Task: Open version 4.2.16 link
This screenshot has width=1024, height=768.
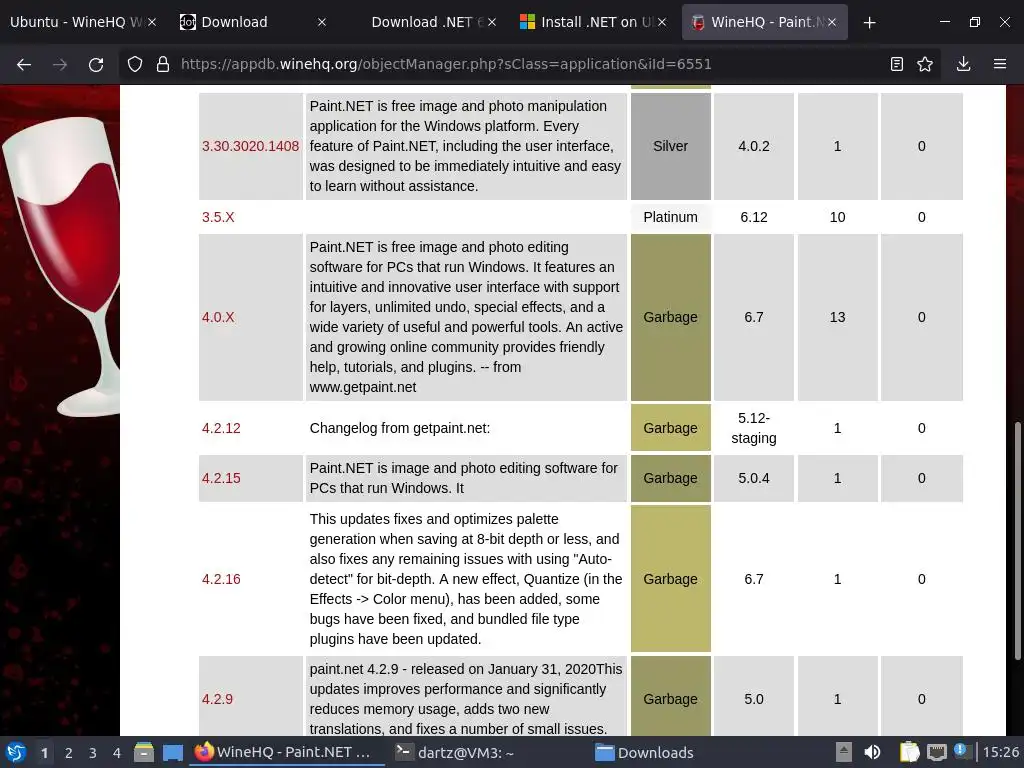Action: (x=221, y=579)
